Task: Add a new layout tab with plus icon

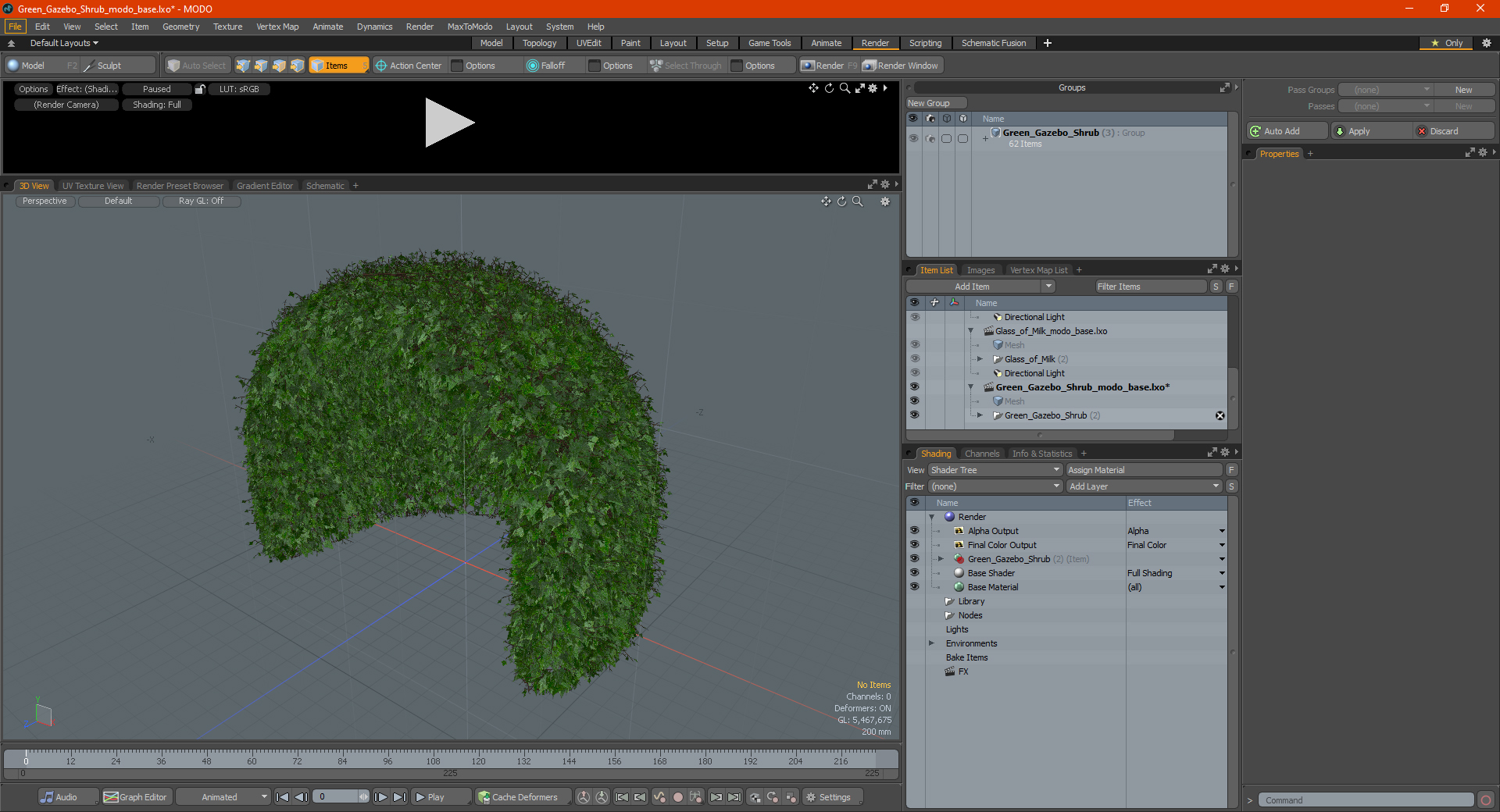Action: coord(1048,43)
